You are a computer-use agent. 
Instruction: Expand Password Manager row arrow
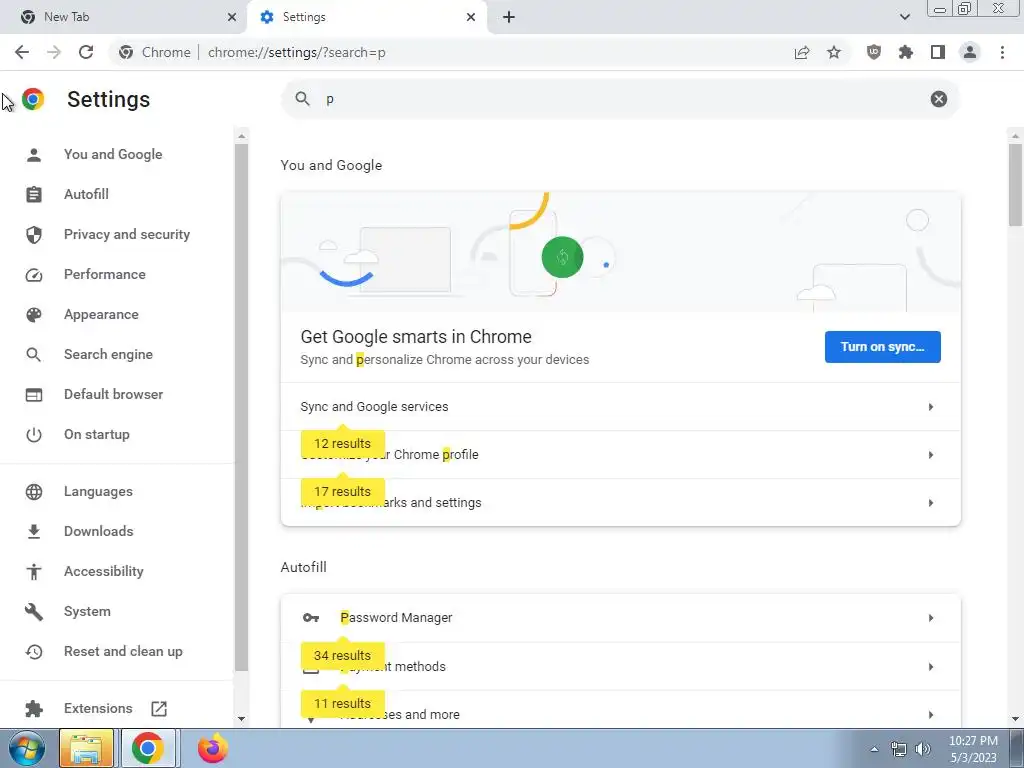pos(931,618)
